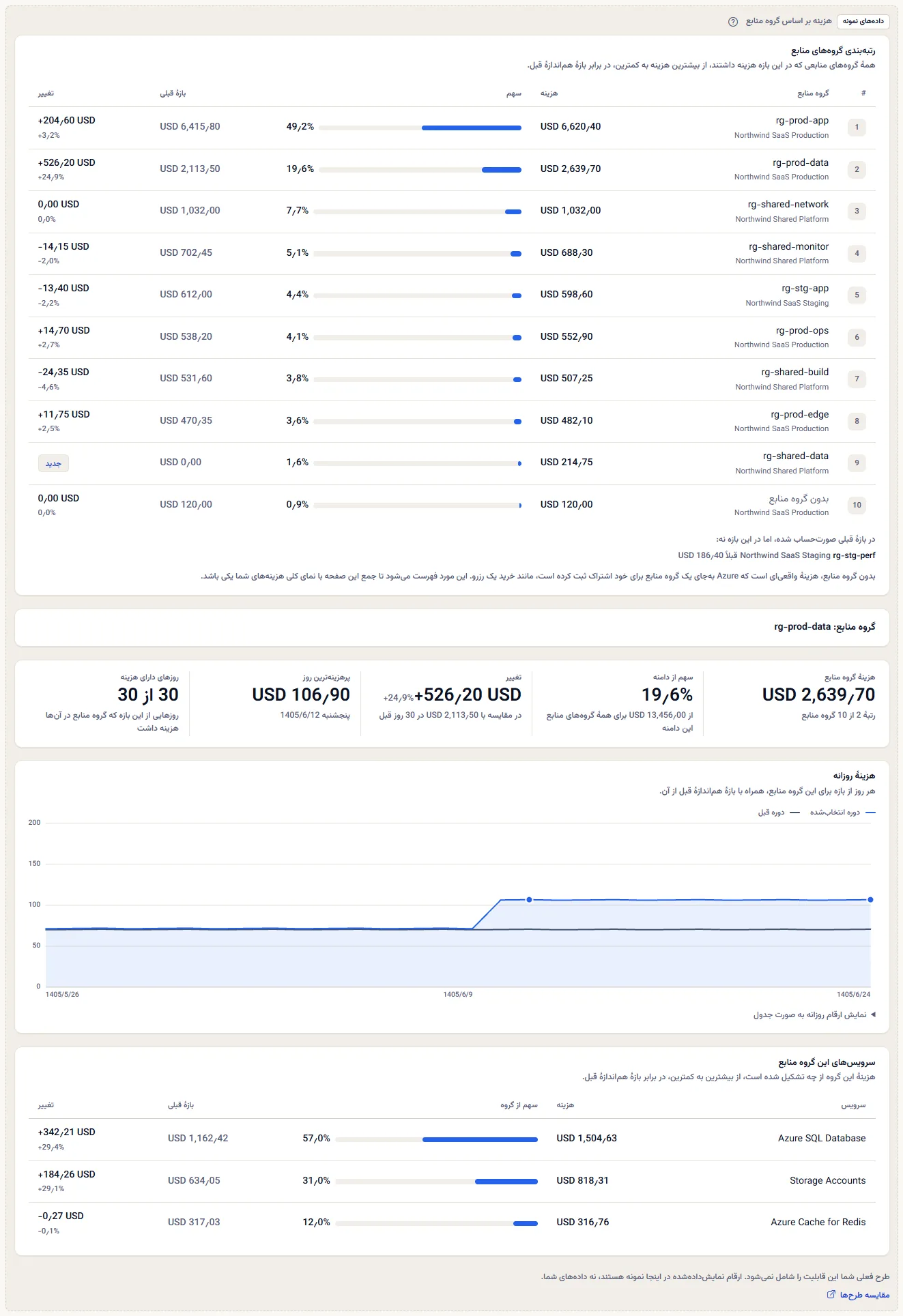903x1316 pixels.
Task: Expand نمایش ارقام روزانه به صورت جدول
Action: click(814, 1014)
